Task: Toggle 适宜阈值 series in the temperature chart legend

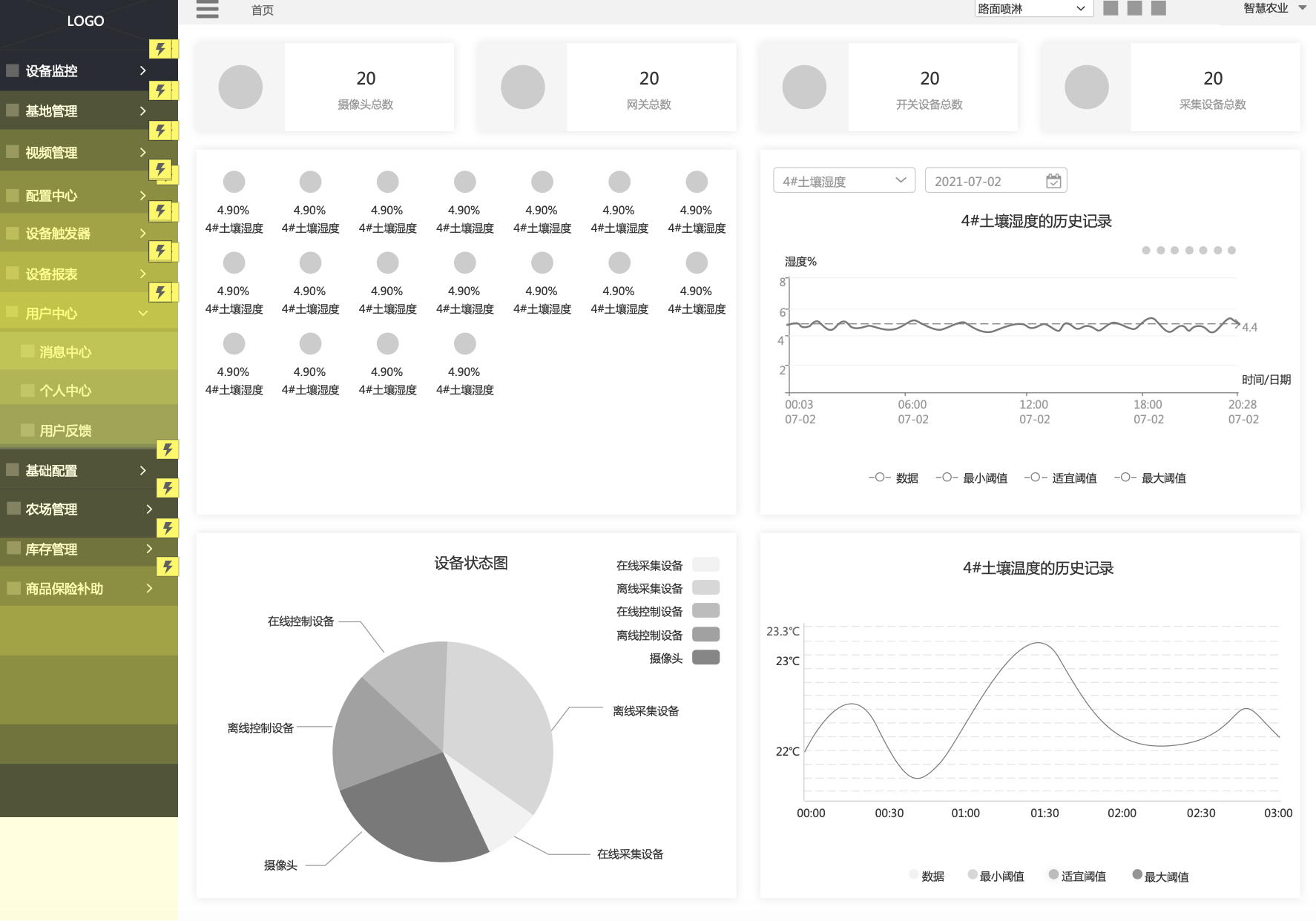Action: pyautogui.click(x=1077, y=876)
